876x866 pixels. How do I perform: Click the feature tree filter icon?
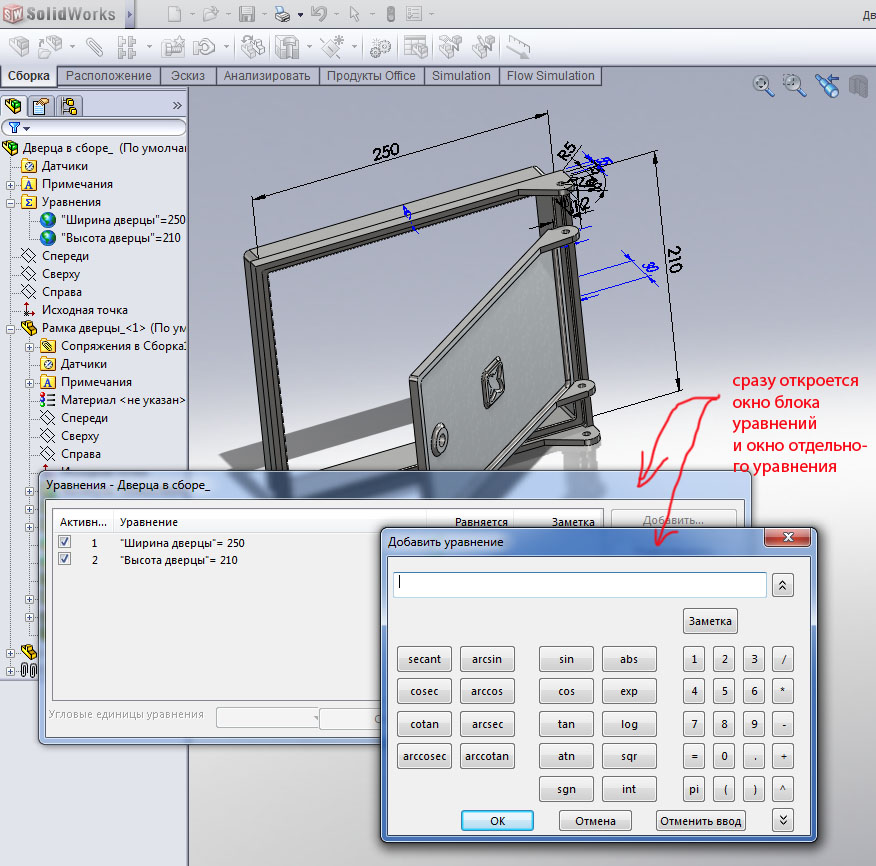click(15, 128)
